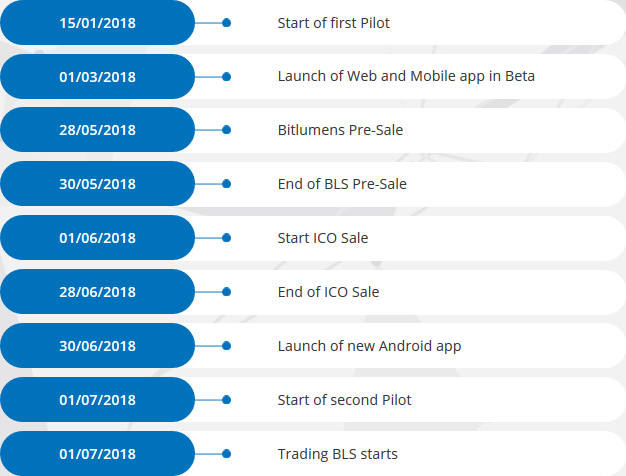Click the 30/06/2018 date pill
The height and width of the screenshot is (476, 626).
97,345
